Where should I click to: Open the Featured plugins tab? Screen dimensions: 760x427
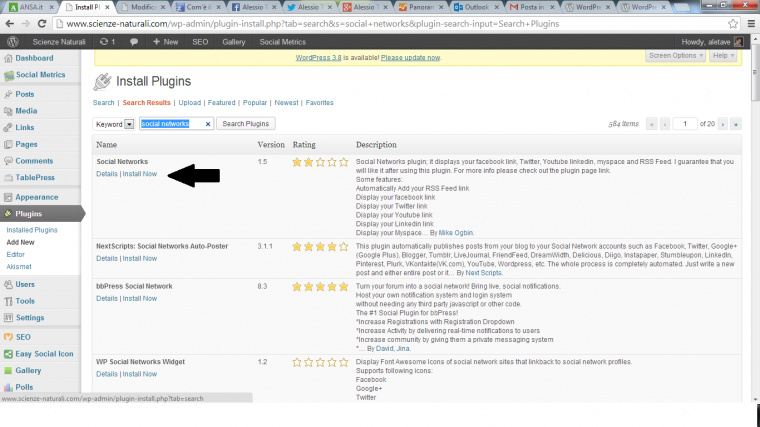tap(222, 103)
